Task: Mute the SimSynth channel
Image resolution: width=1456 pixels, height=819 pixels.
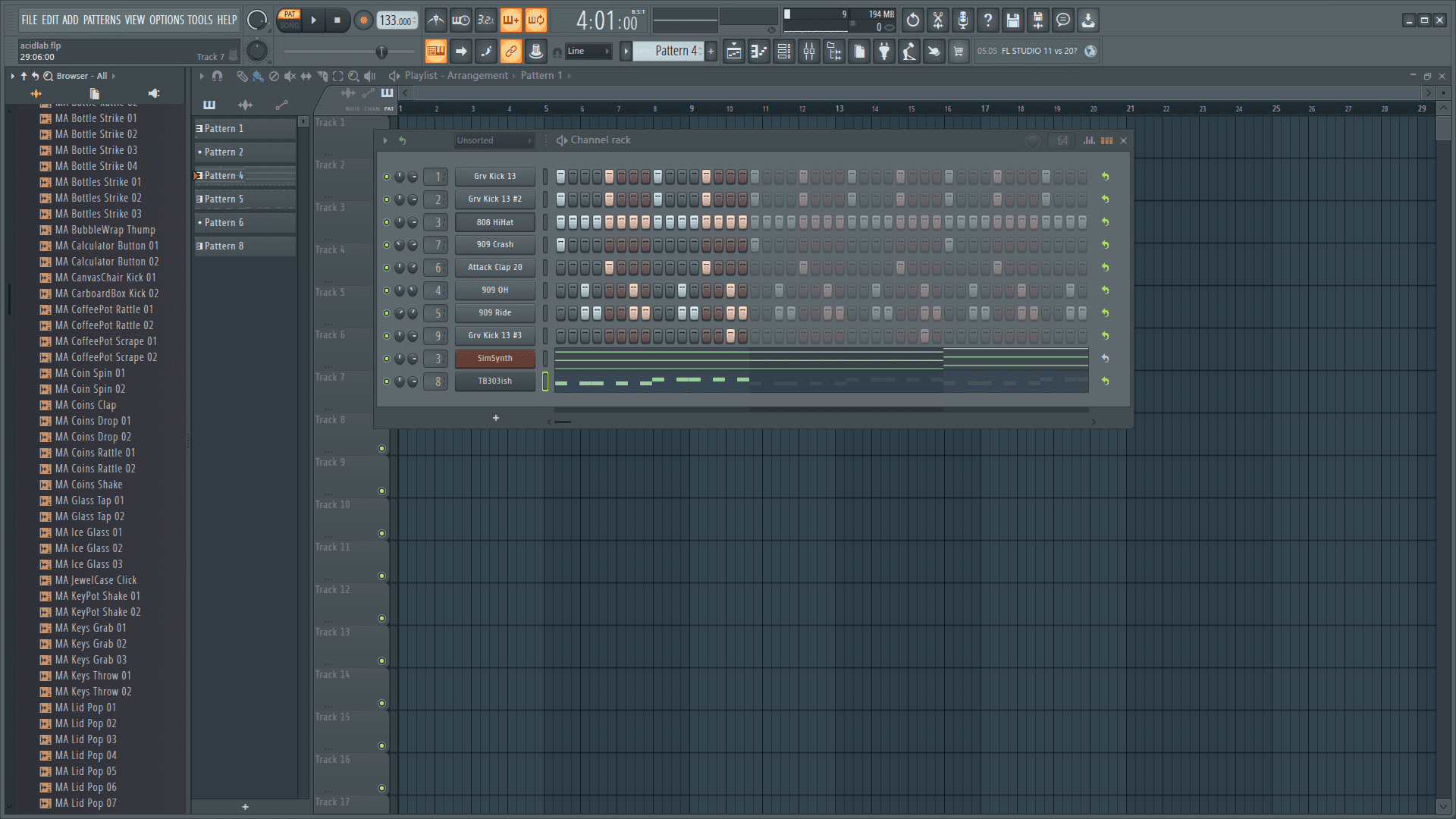Action: click(x=387, y=359)
